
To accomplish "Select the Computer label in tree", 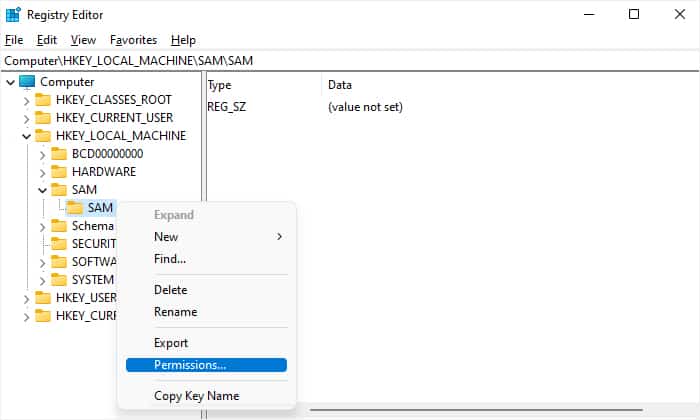I will tap(67, 82).
